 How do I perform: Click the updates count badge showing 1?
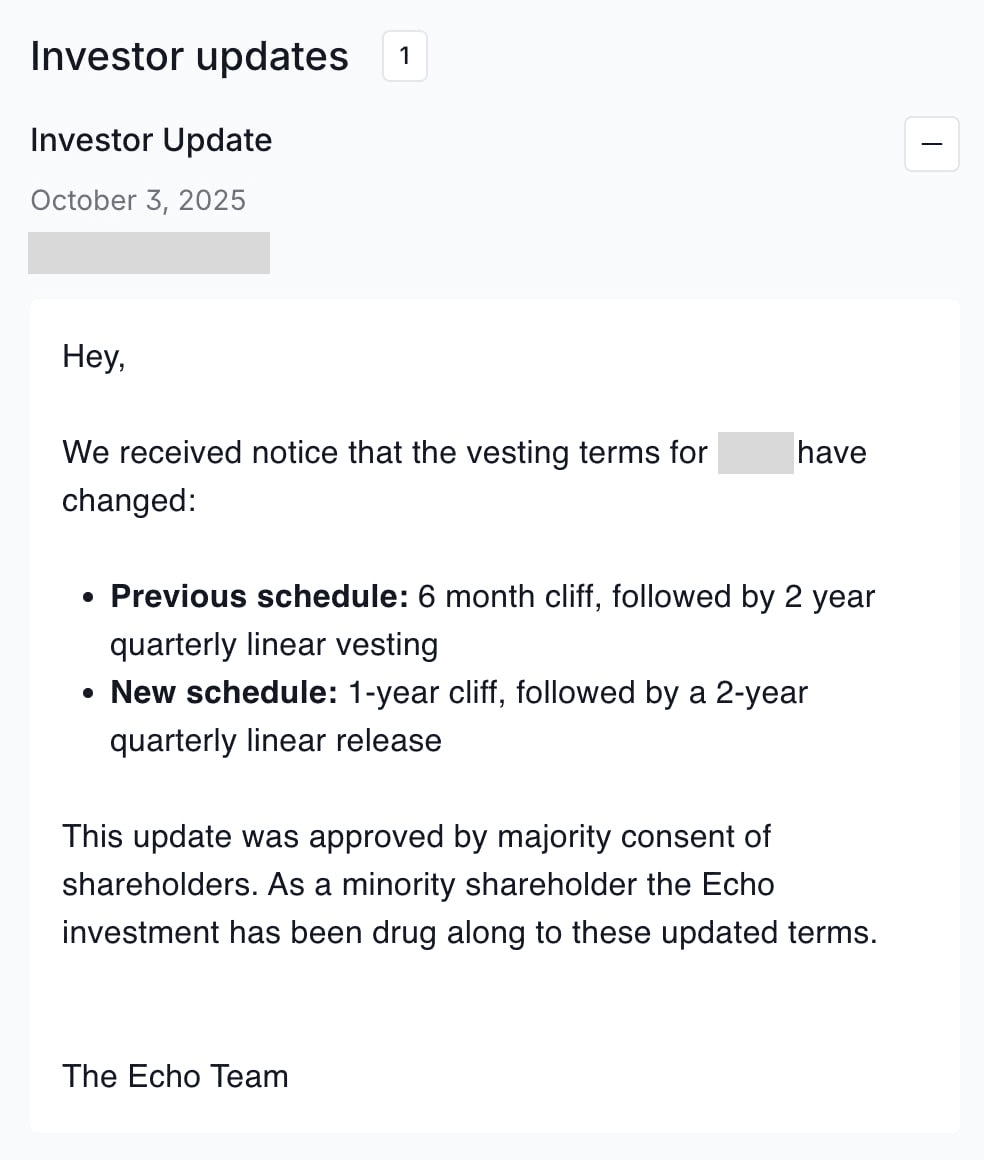[405, 56]
